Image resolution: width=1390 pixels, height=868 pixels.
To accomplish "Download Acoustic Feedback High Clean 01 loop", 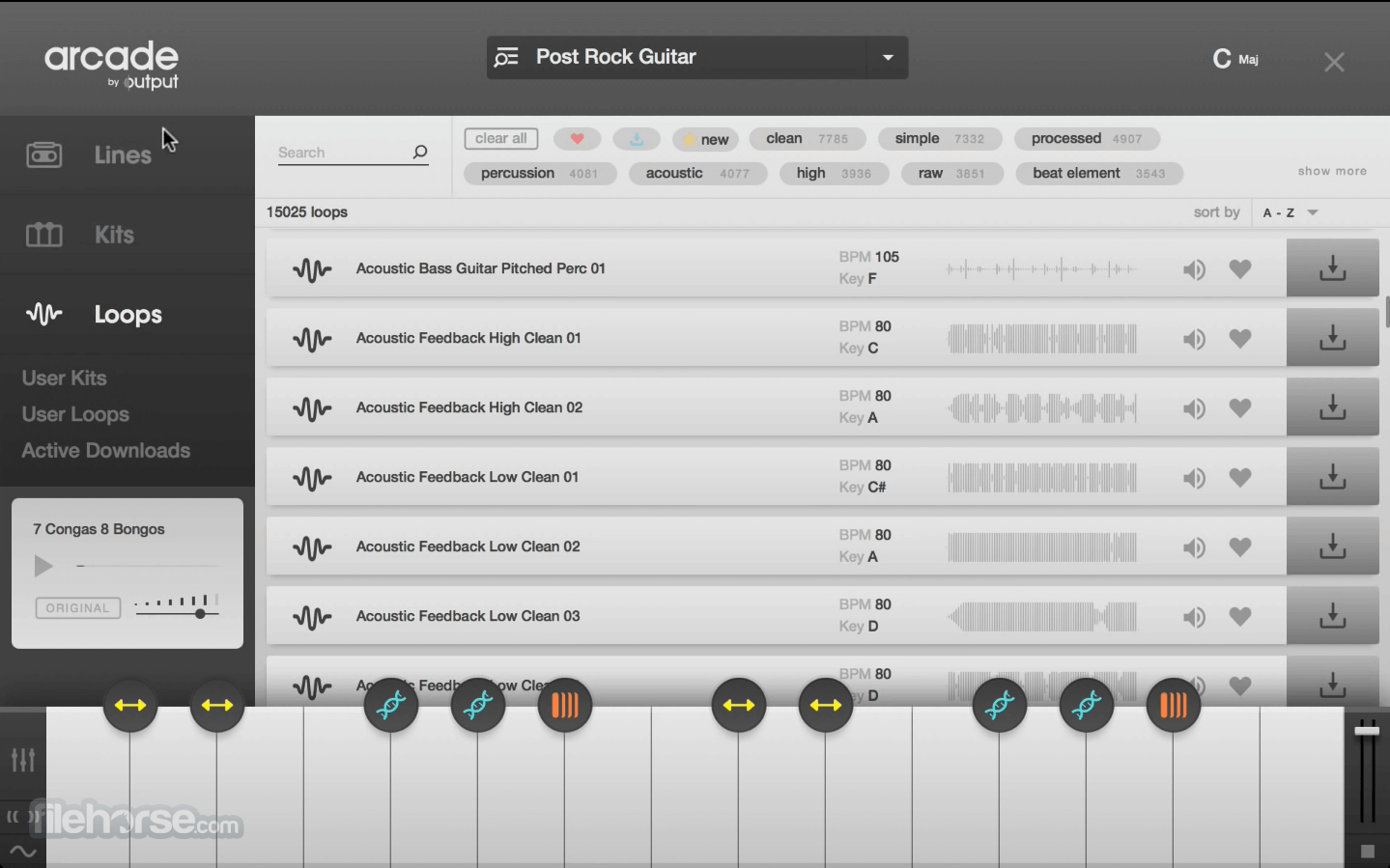I will tap(1332, 338).
